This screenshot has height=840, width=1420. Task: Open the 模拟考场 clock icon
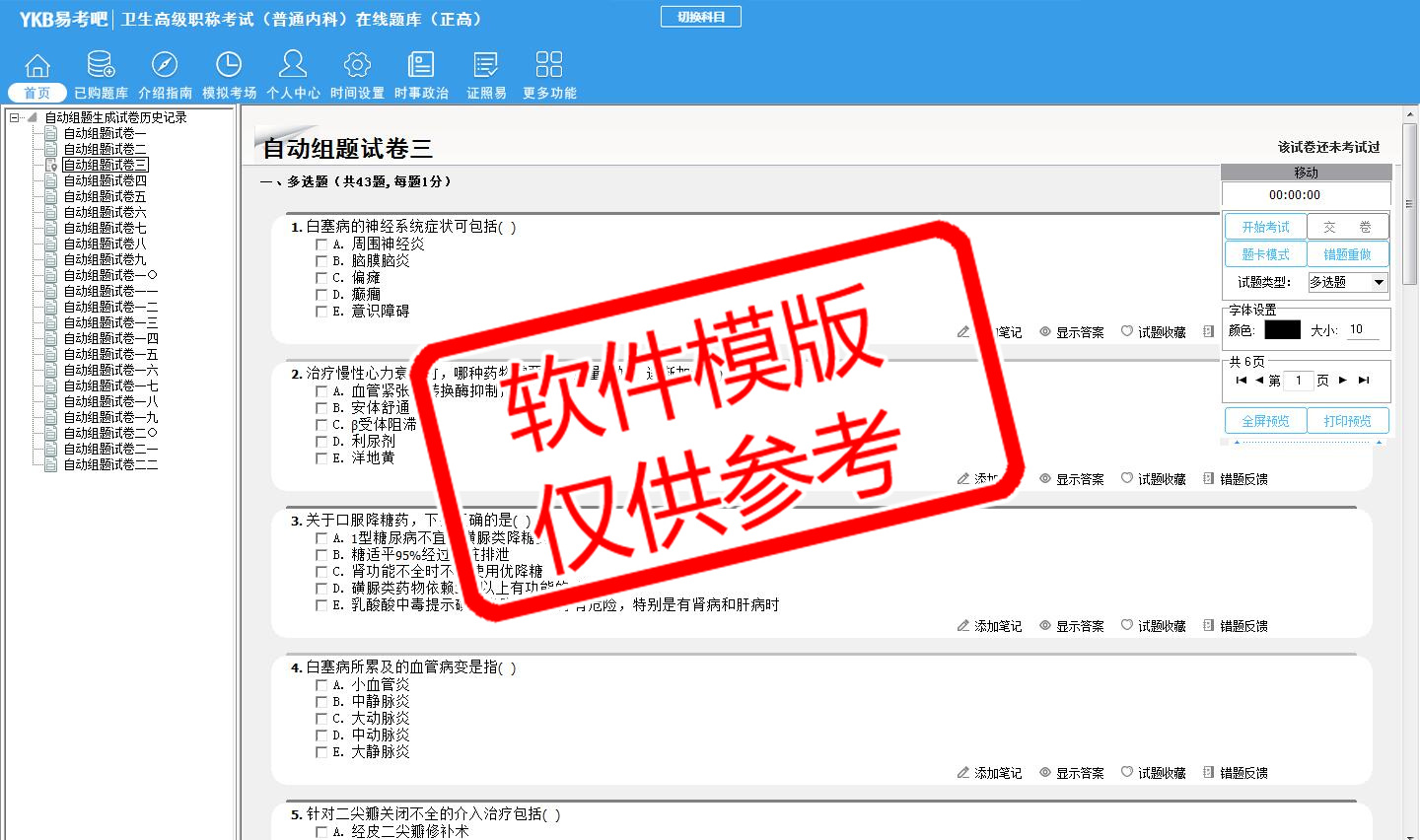(x=229, y=66)
